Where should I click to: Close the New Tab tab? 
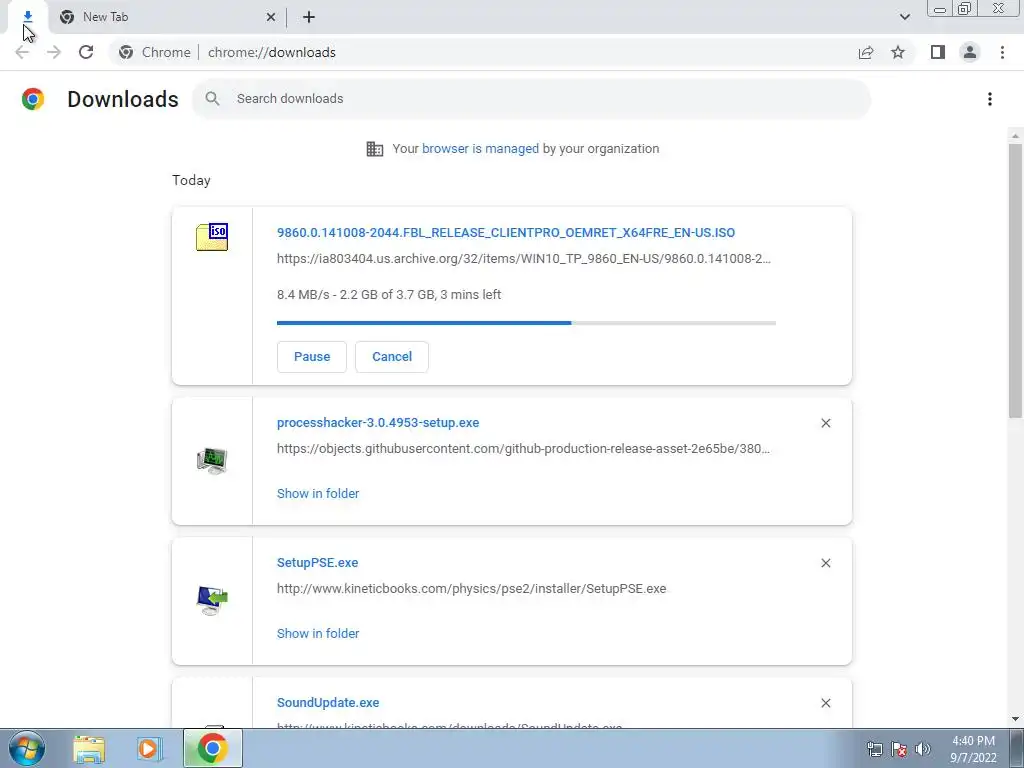pos(270,18)
